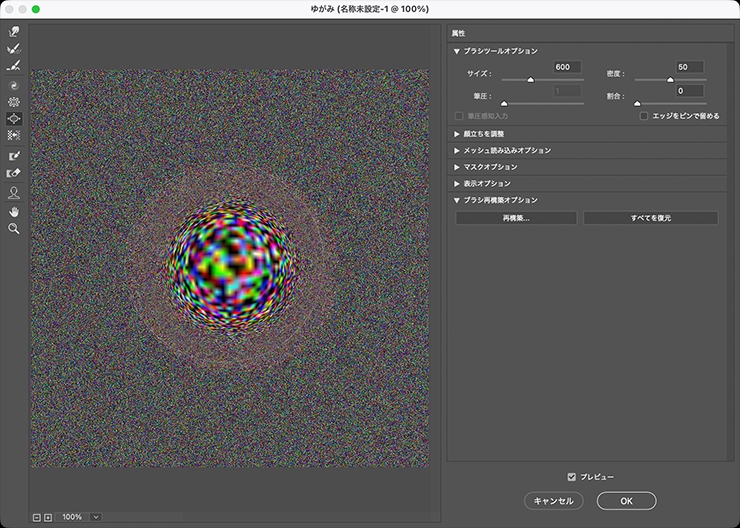Enable エッジをピンで留める checkbox

tap(644, 116)
